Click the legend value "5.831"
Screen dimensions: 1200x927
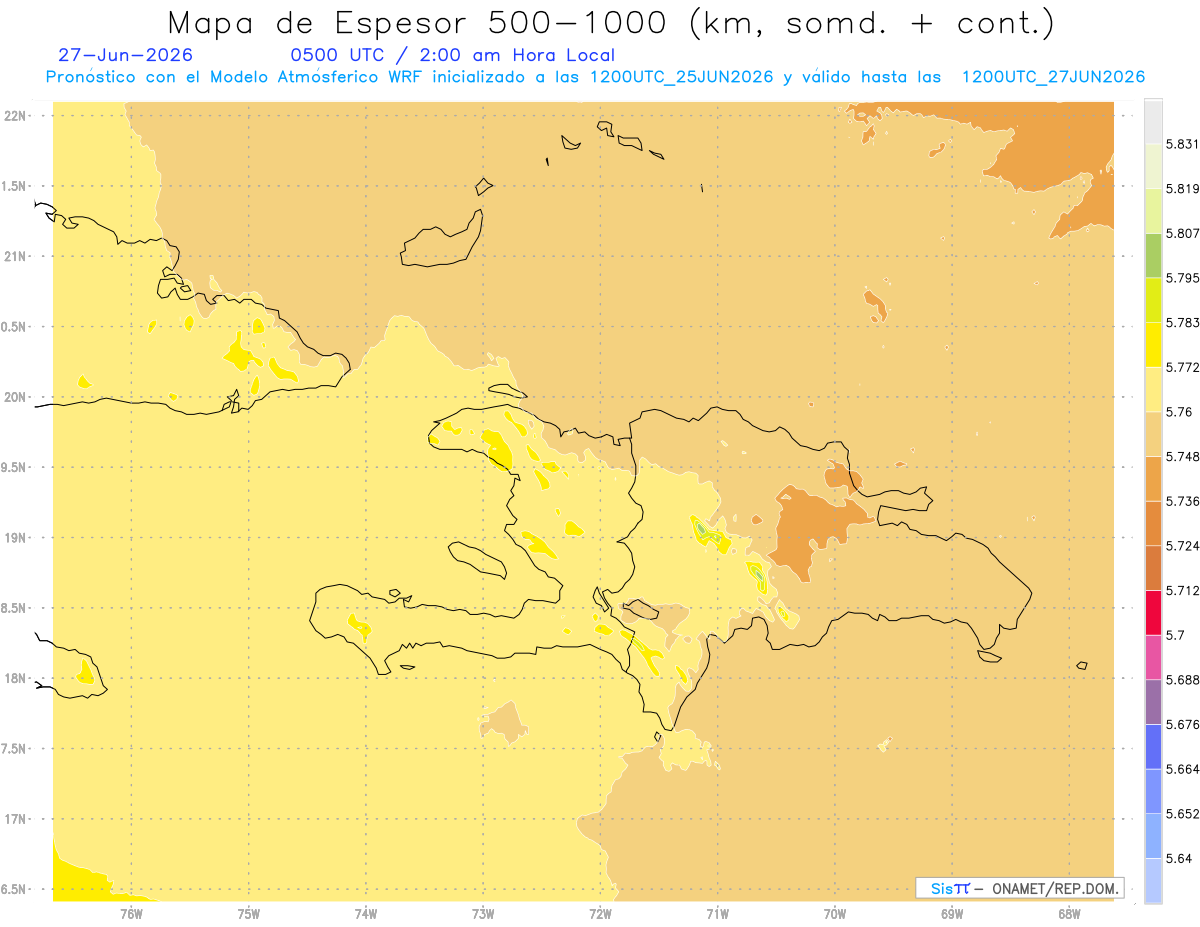coord(1183,144)
